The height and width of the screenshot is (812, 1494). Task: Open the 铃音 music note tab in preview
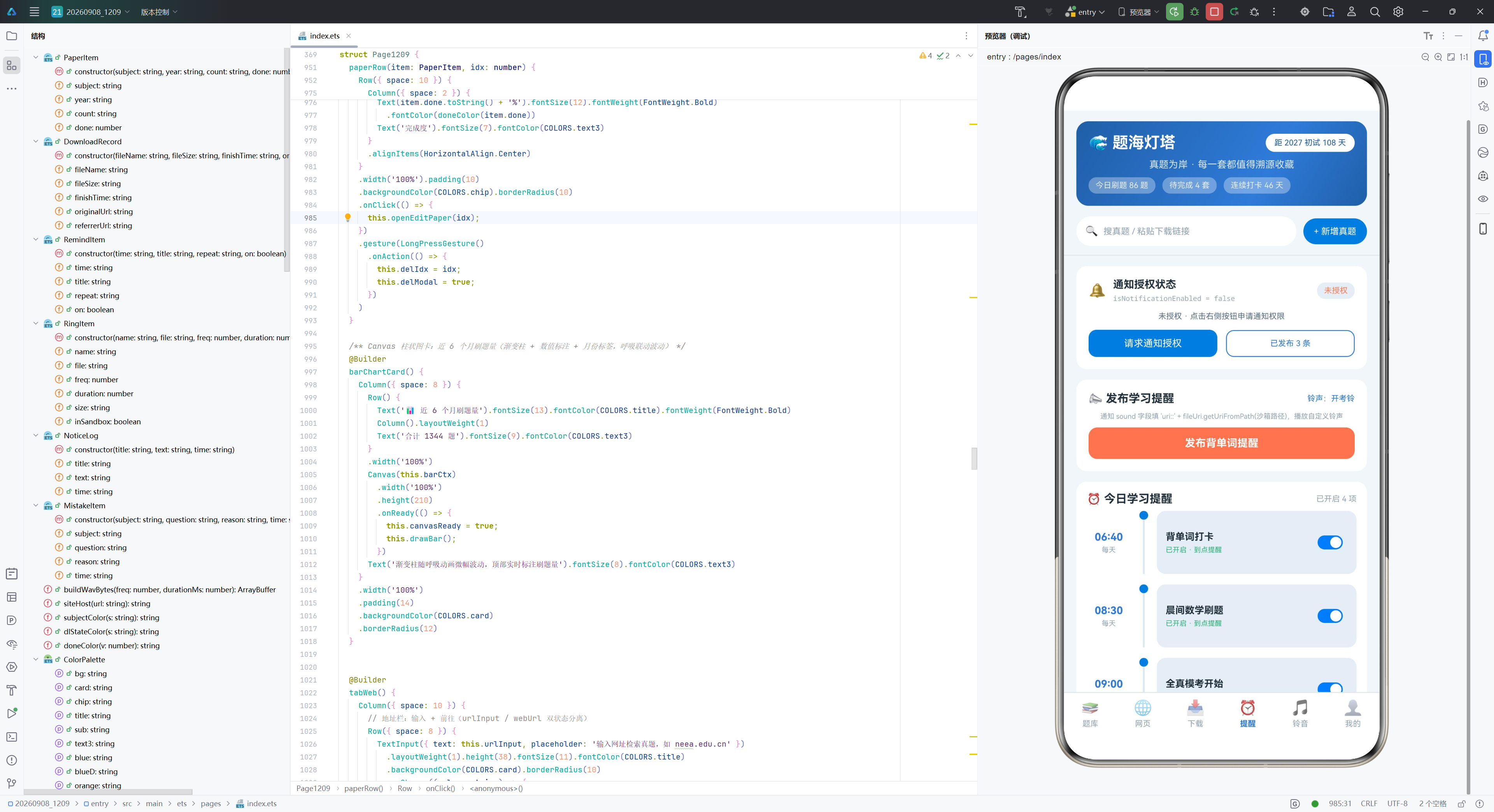[x=1300, y=713]
